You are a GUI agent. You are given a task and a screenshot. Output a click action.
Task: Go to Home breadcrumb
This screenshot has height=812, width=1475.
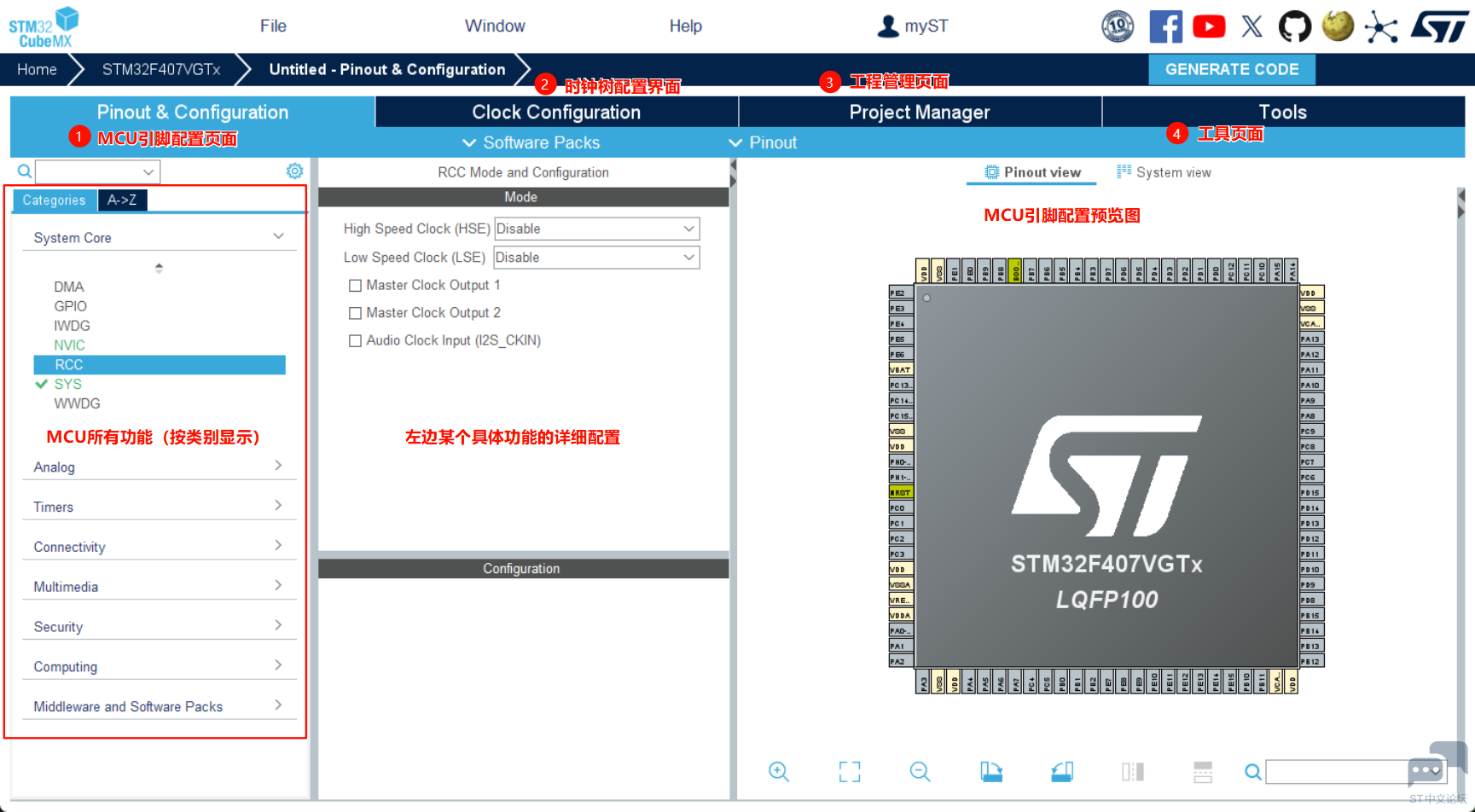[37, 69]
